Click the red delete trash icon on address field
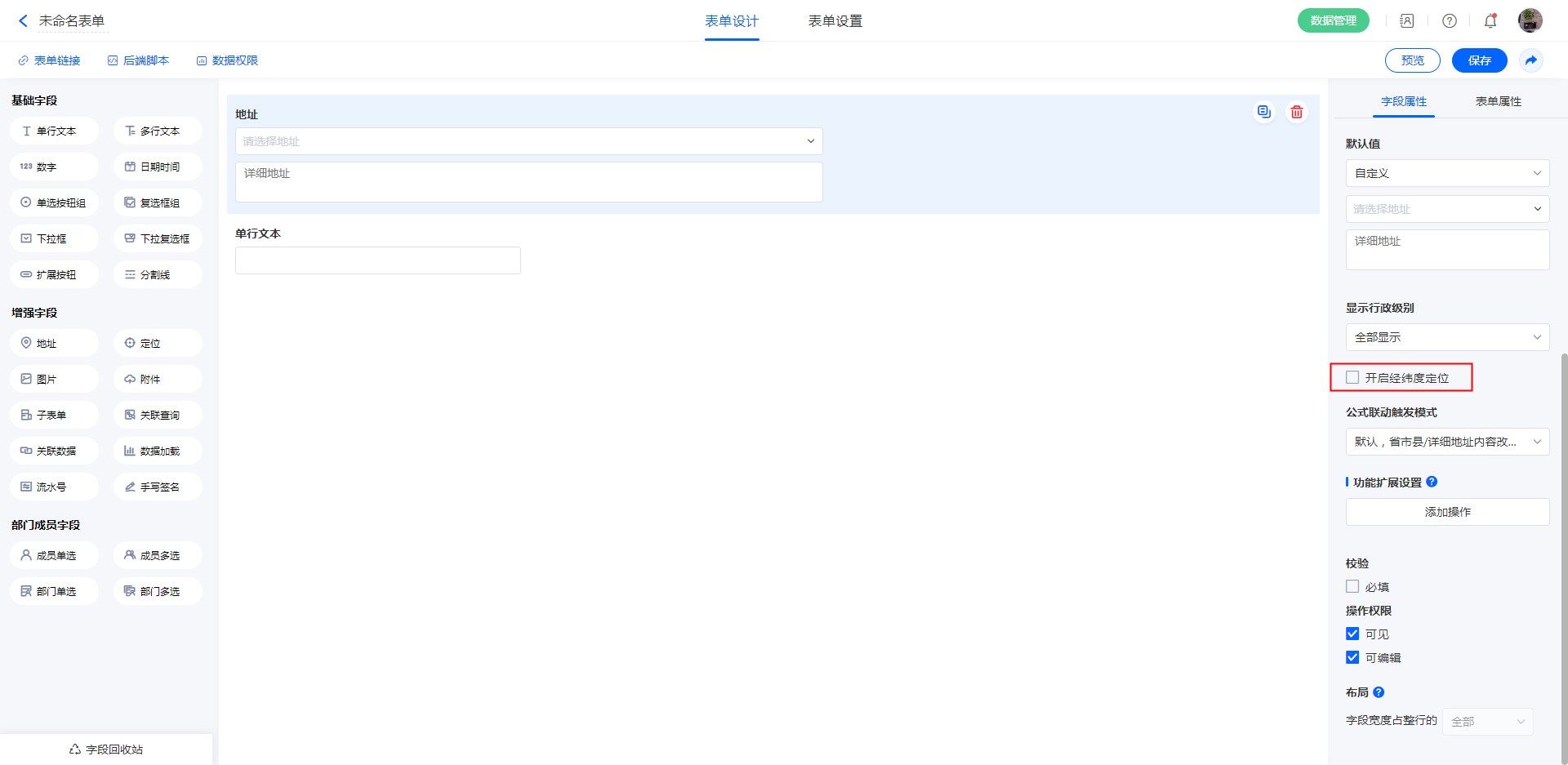The image size is (1568, 765). point(1296,113)
